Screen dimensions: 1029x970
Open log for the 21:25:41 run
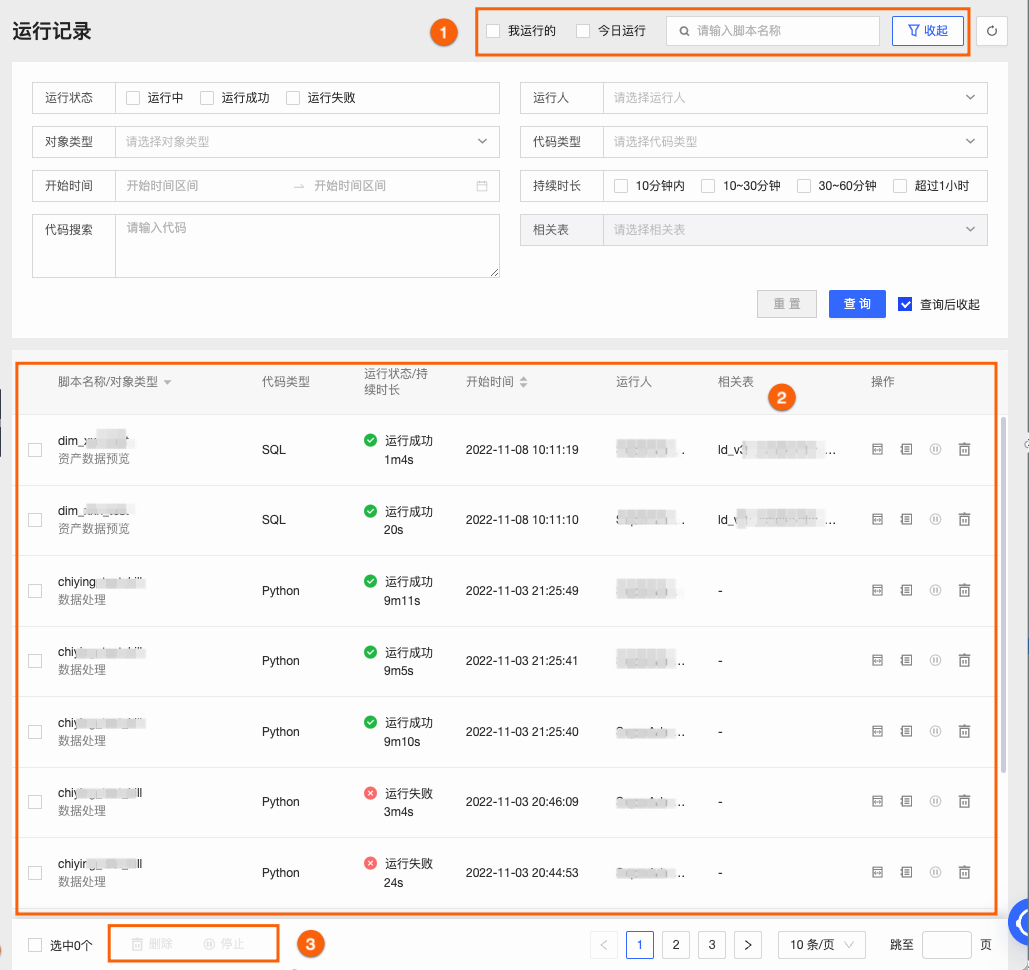coord(906,661)
